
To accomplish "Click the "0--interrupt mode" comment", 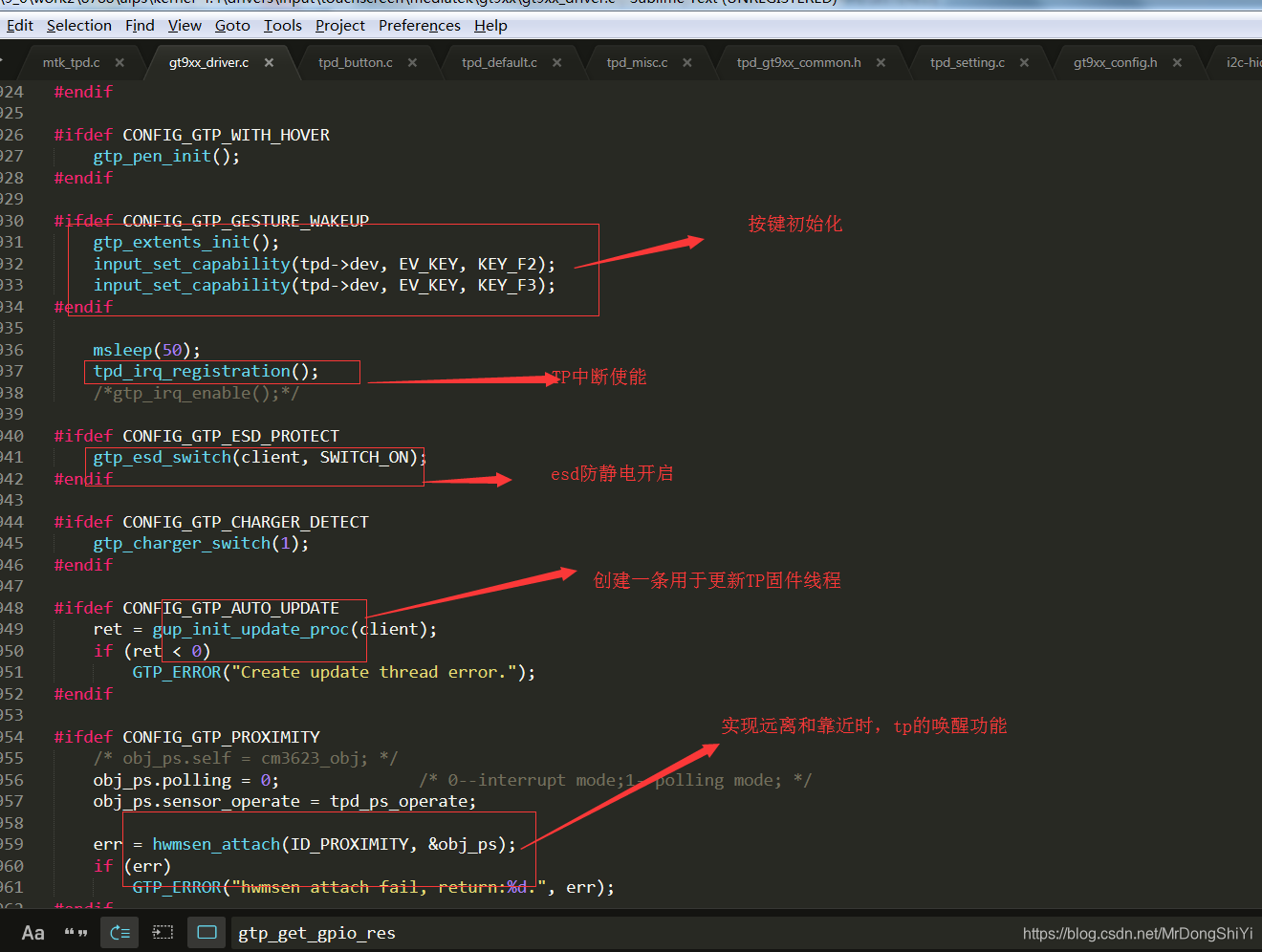I will click(616, 780).
